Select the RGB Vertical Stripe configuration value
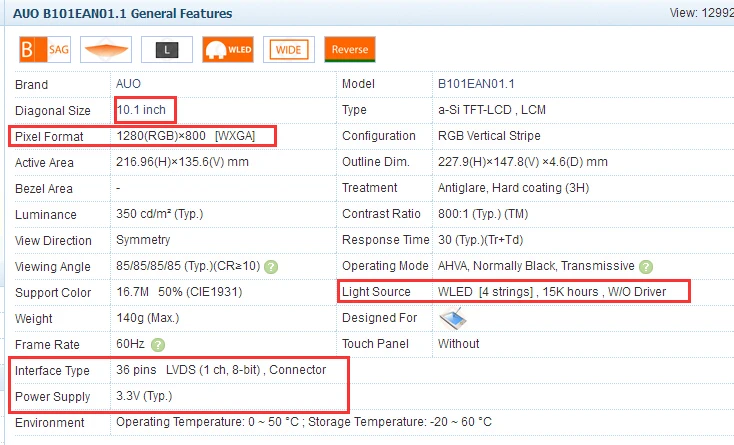This screenshot has height=445, width=734. [x=489, y=136]
